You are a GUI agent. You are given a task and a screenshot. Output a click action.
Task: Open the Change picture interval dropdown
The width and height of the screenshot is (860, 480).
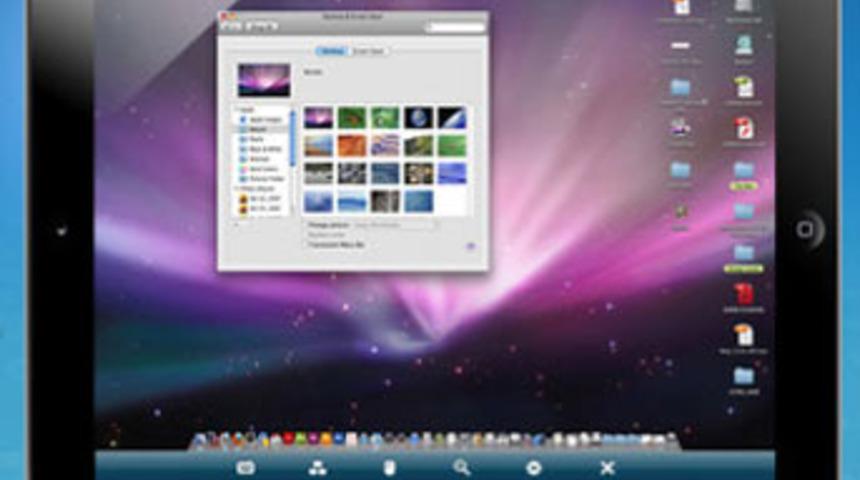pyautogui.click(x=395, y=225)
